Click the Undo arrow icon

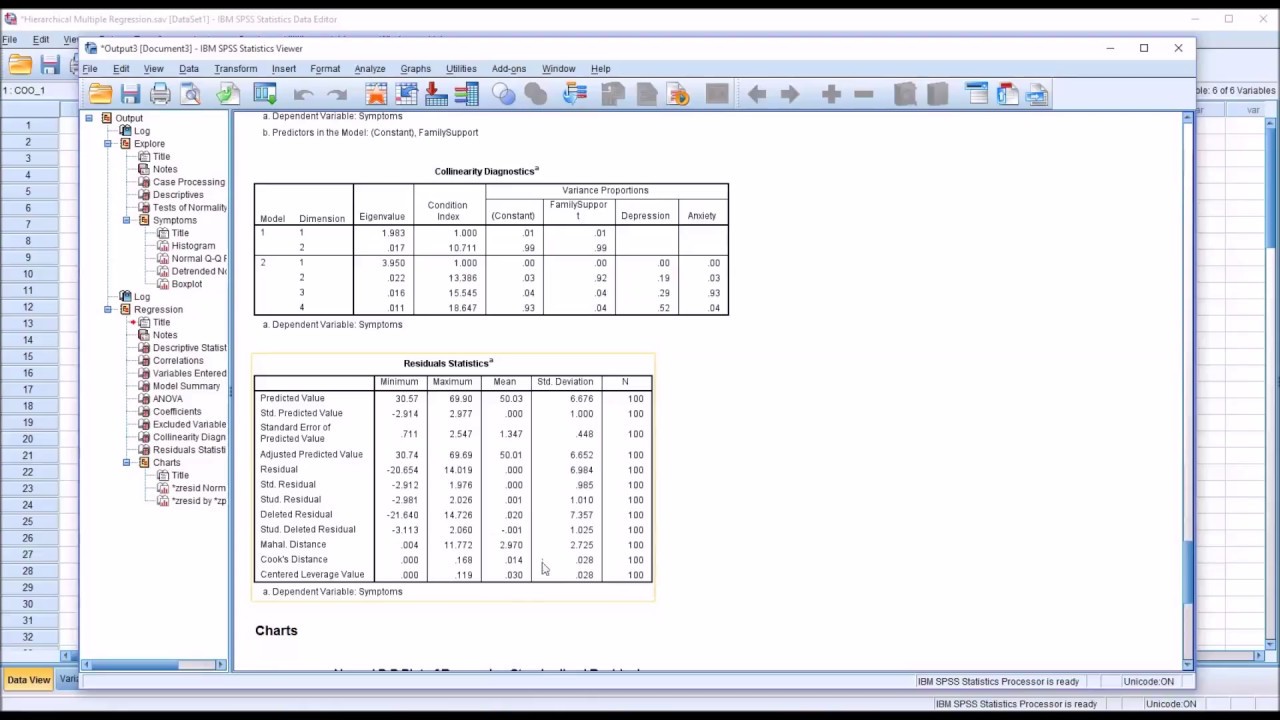304,94
